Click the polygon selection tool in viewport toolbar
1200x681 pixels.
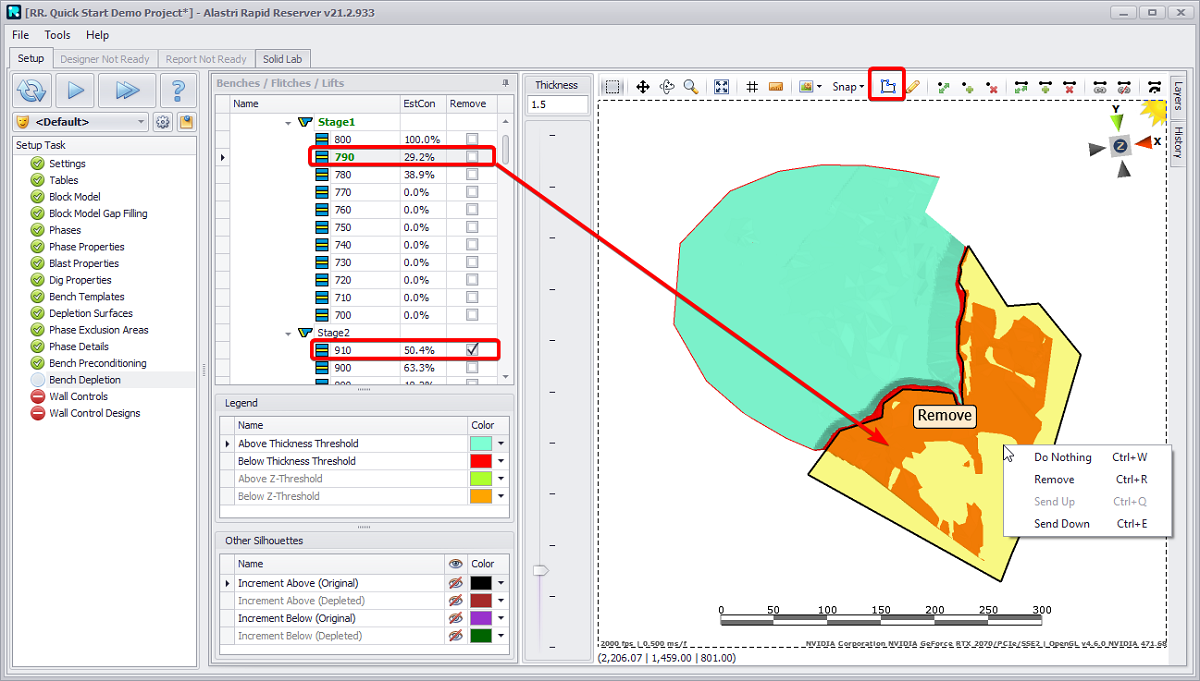point(887,87)
